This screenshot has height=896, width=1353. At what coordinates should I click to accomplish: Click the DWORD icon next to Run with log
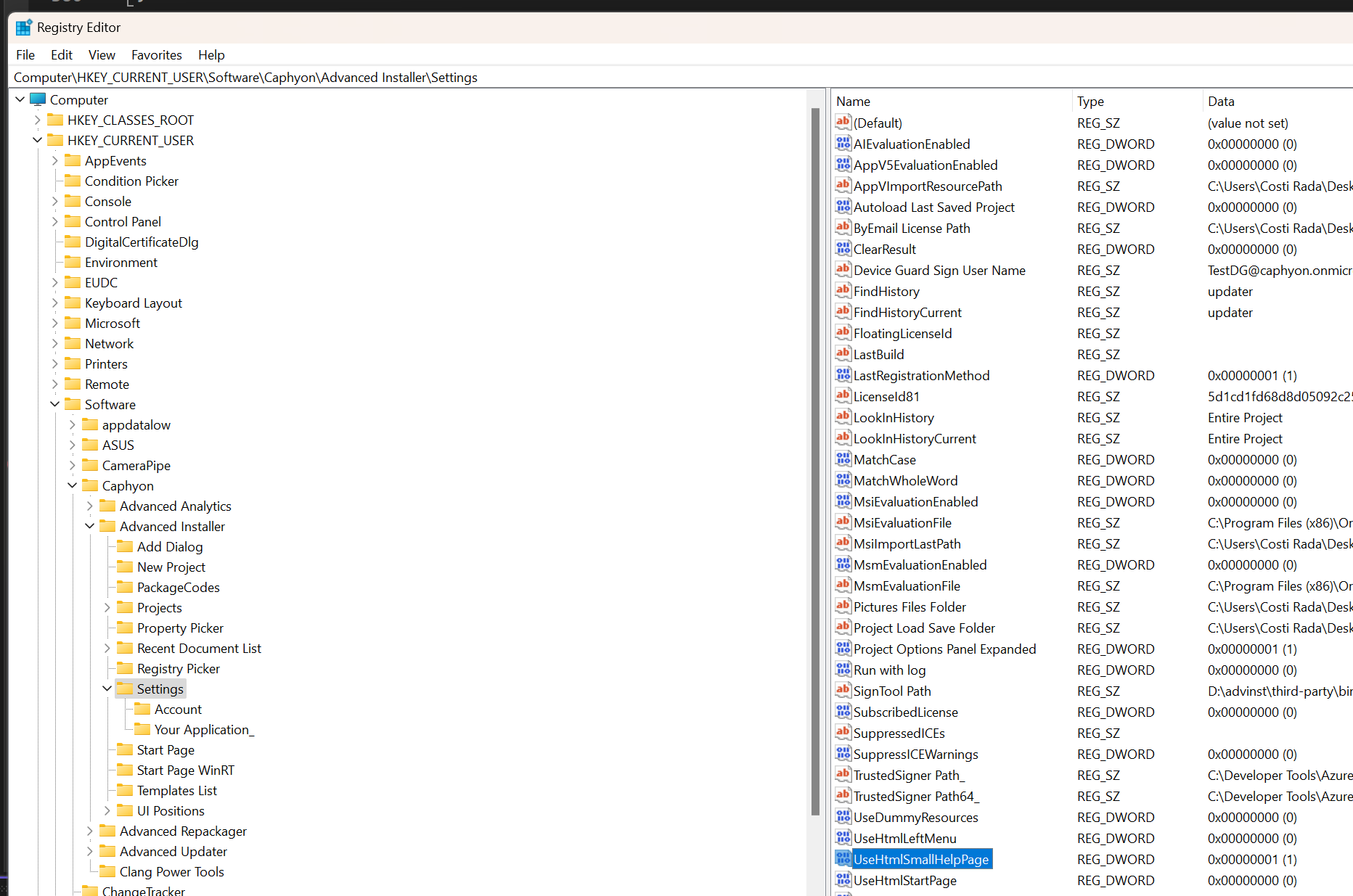point(843,670)
